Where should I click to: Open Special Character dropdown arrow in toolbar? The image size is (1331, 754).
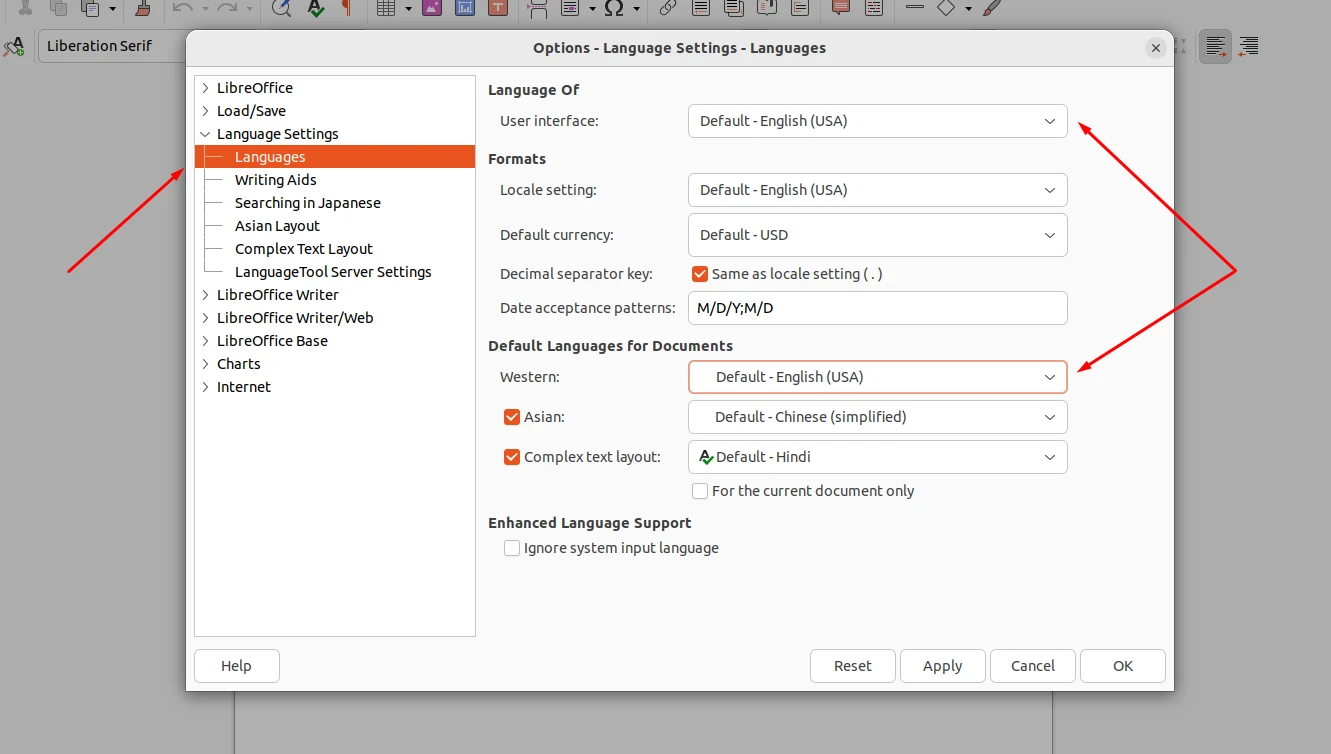(x=636, y=9)
